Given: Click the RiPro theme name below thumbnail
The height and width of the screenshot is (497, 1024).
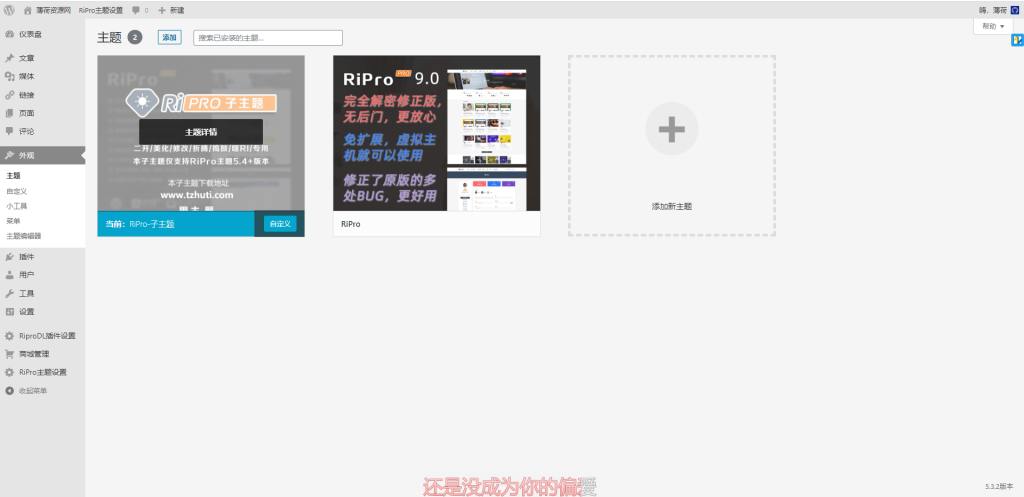Looking at the screenshot, I should [x=351, y=224].
